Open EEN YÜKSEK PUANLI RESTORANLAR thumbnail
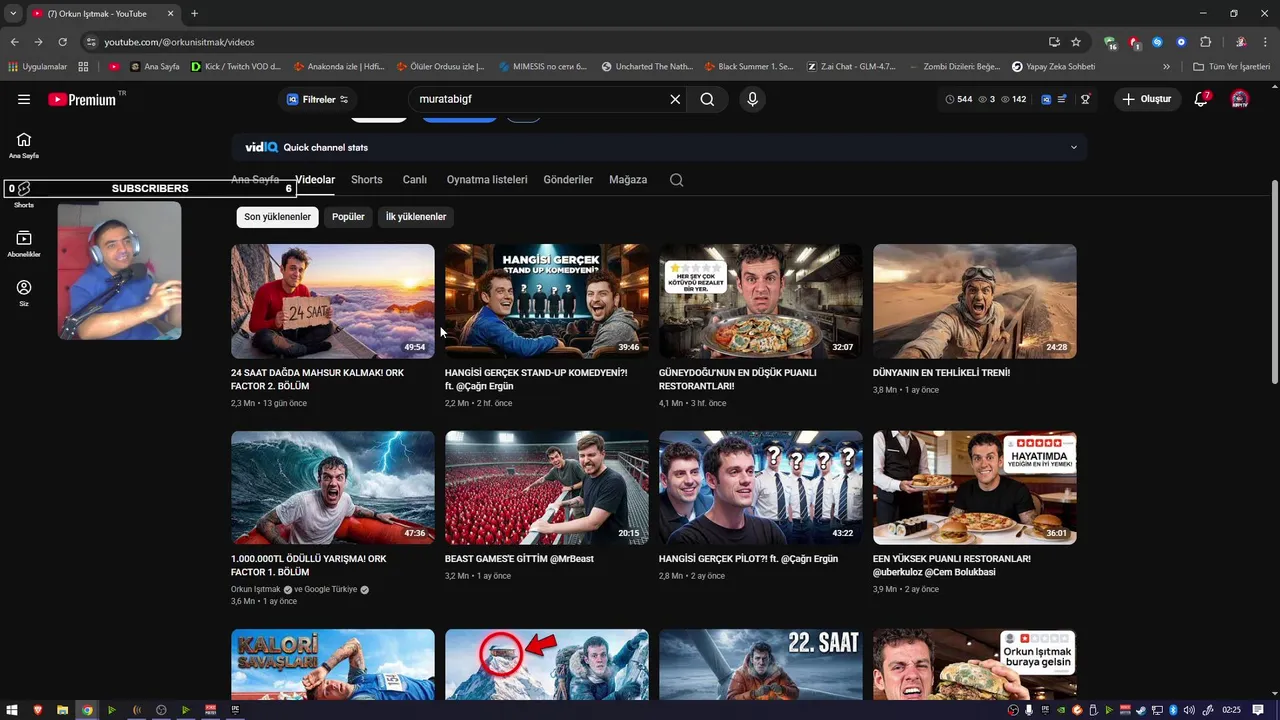The height and width of the screenshot is (720, 1280). pyautogui.click(x=975, y=488)
